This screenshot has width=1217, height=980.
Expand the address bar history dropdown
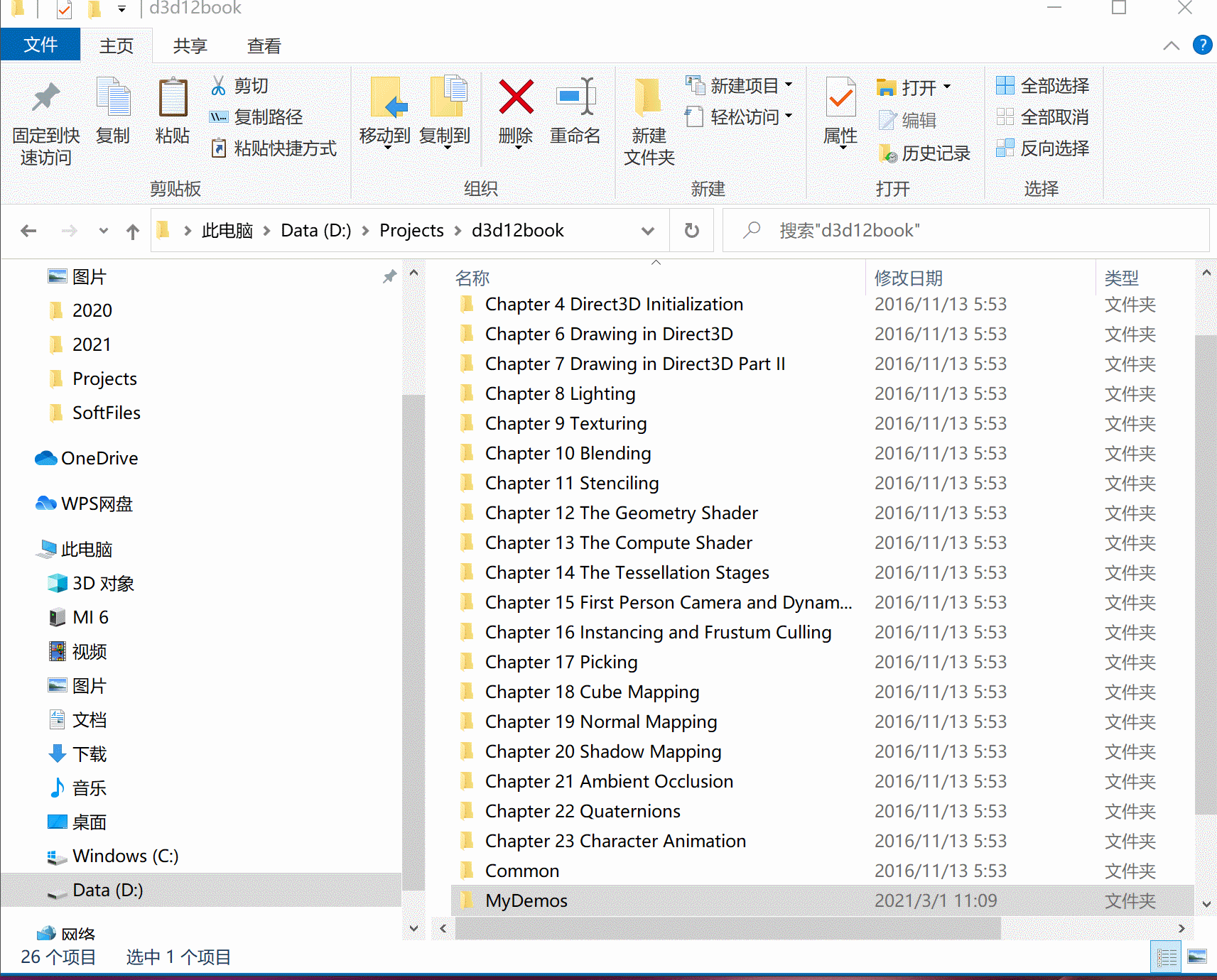point(647,230)
